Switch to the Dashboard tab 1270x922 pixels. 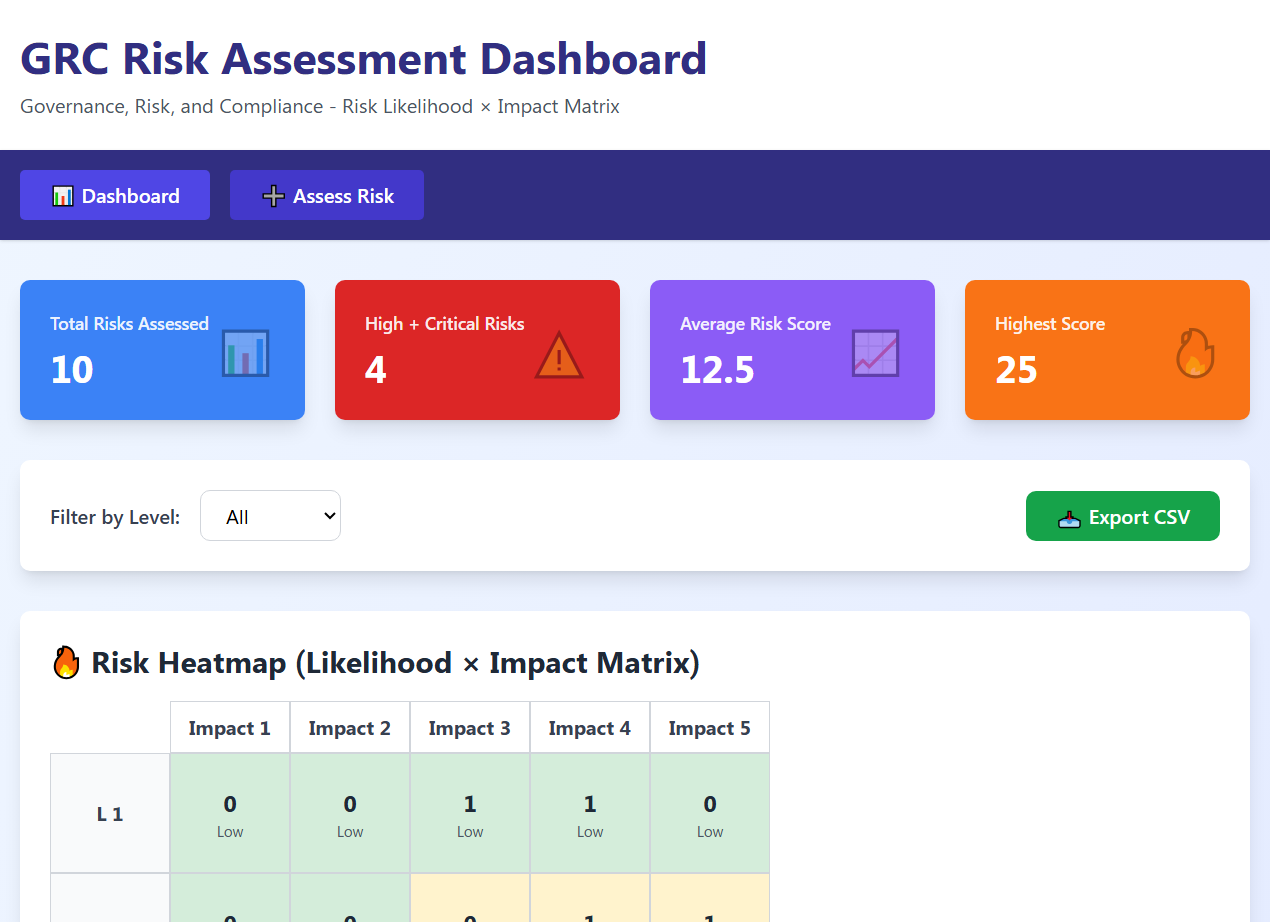115,195
